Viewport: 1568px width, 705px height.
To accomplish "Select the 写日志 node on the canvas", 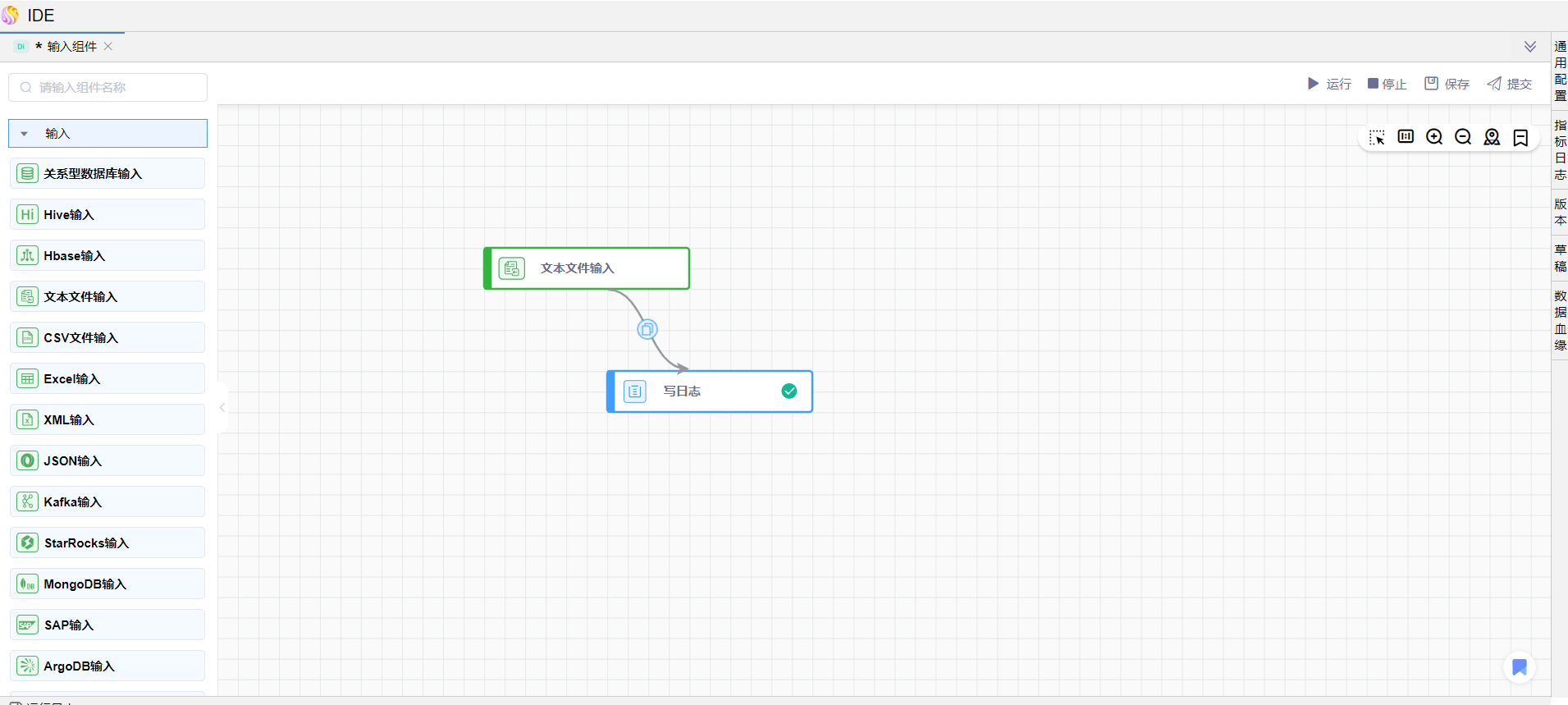I will pos(710,391).
